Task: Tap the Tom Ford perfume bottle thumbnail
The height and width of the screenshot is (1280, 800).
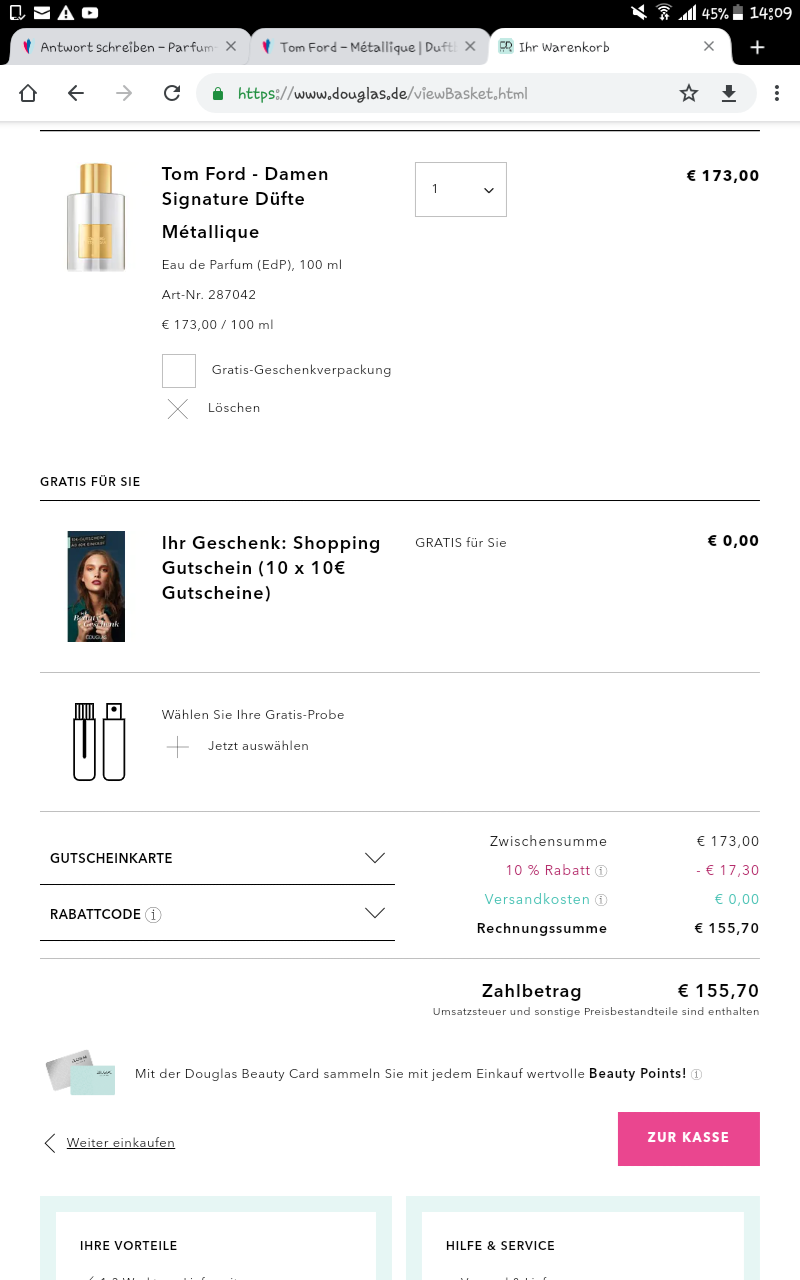Action: (x=96, y=217)
